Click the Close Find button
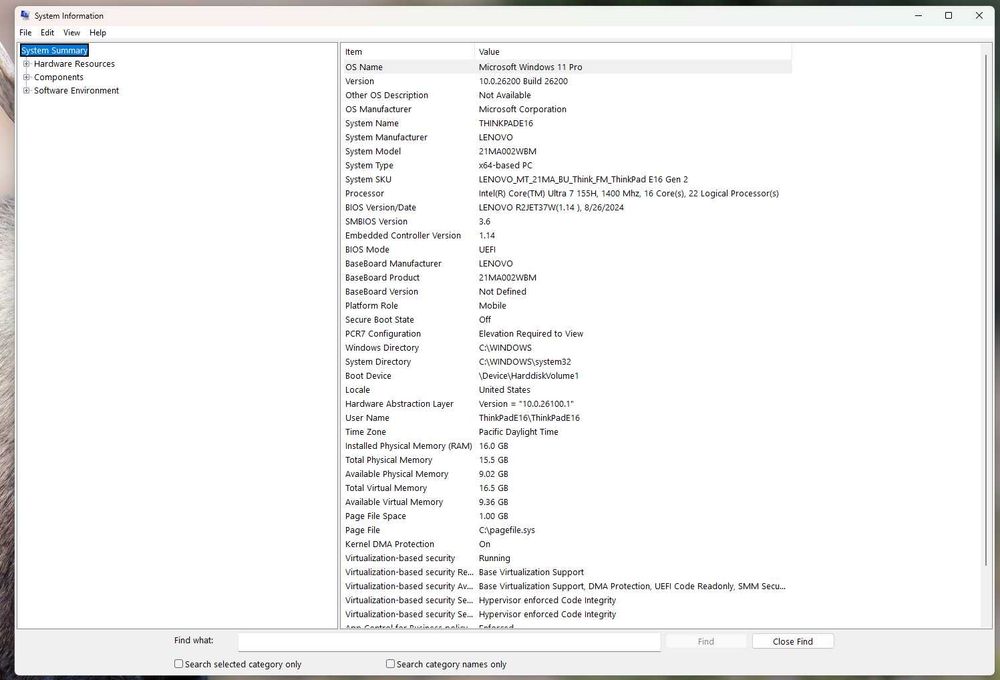The height and width of the screenshot is (680, 1000). coord(793,642)
